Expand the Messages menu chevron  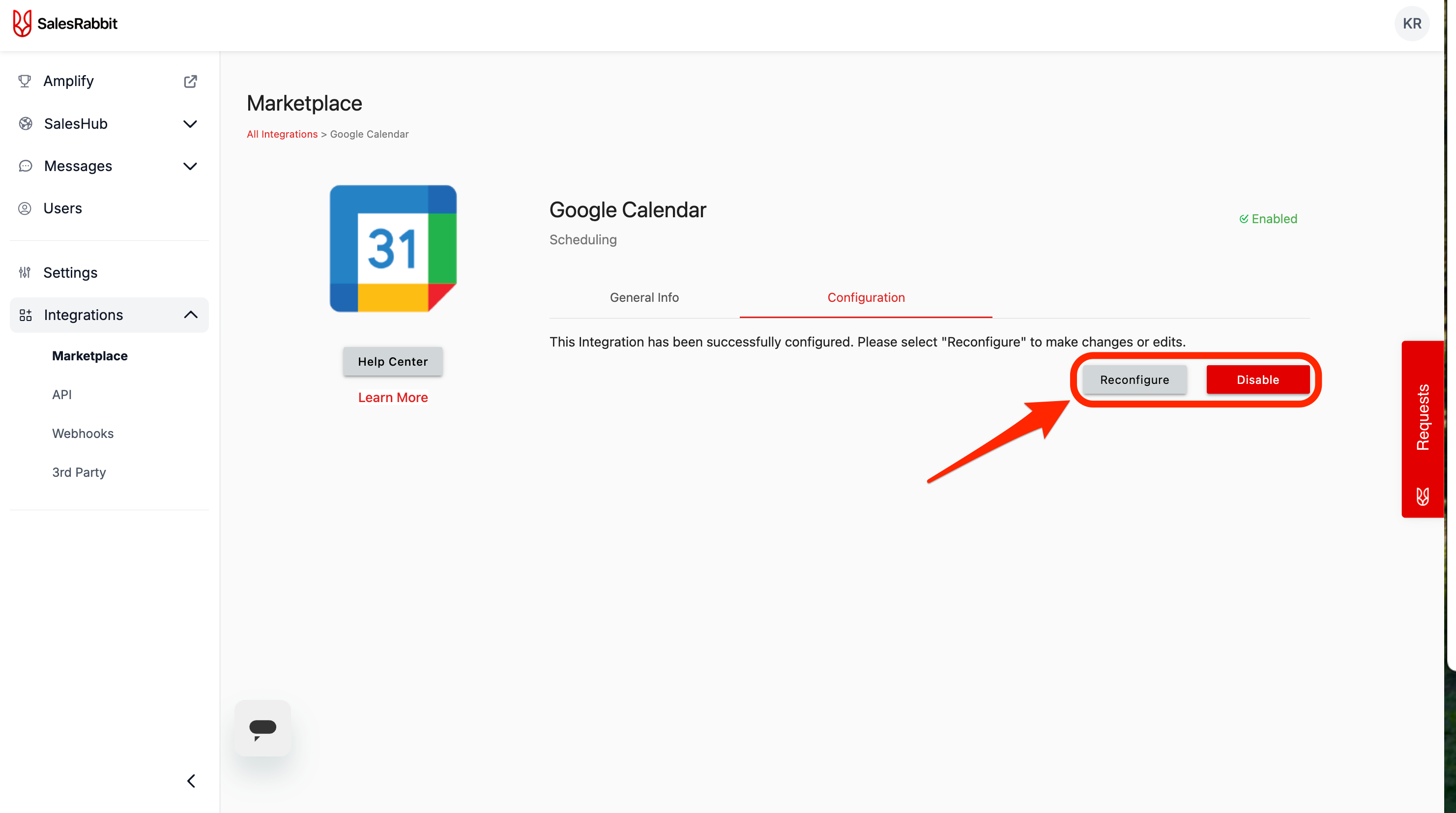(x=190, y=166)
